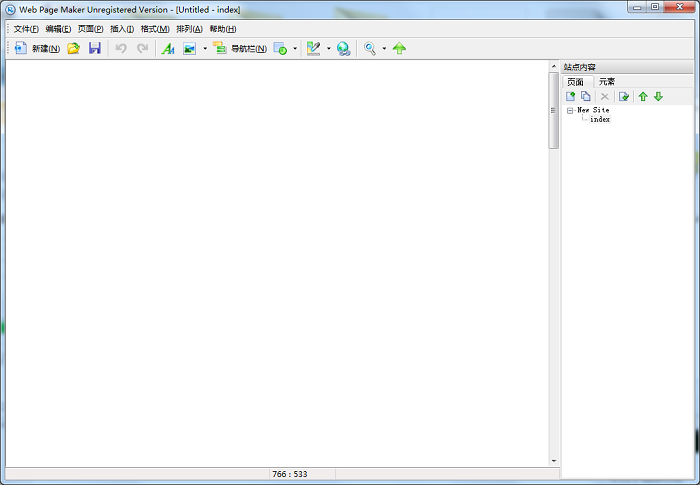Screen dimensions: 700x485
Task: Click the add new page icon in site panel
Action: 571,96
